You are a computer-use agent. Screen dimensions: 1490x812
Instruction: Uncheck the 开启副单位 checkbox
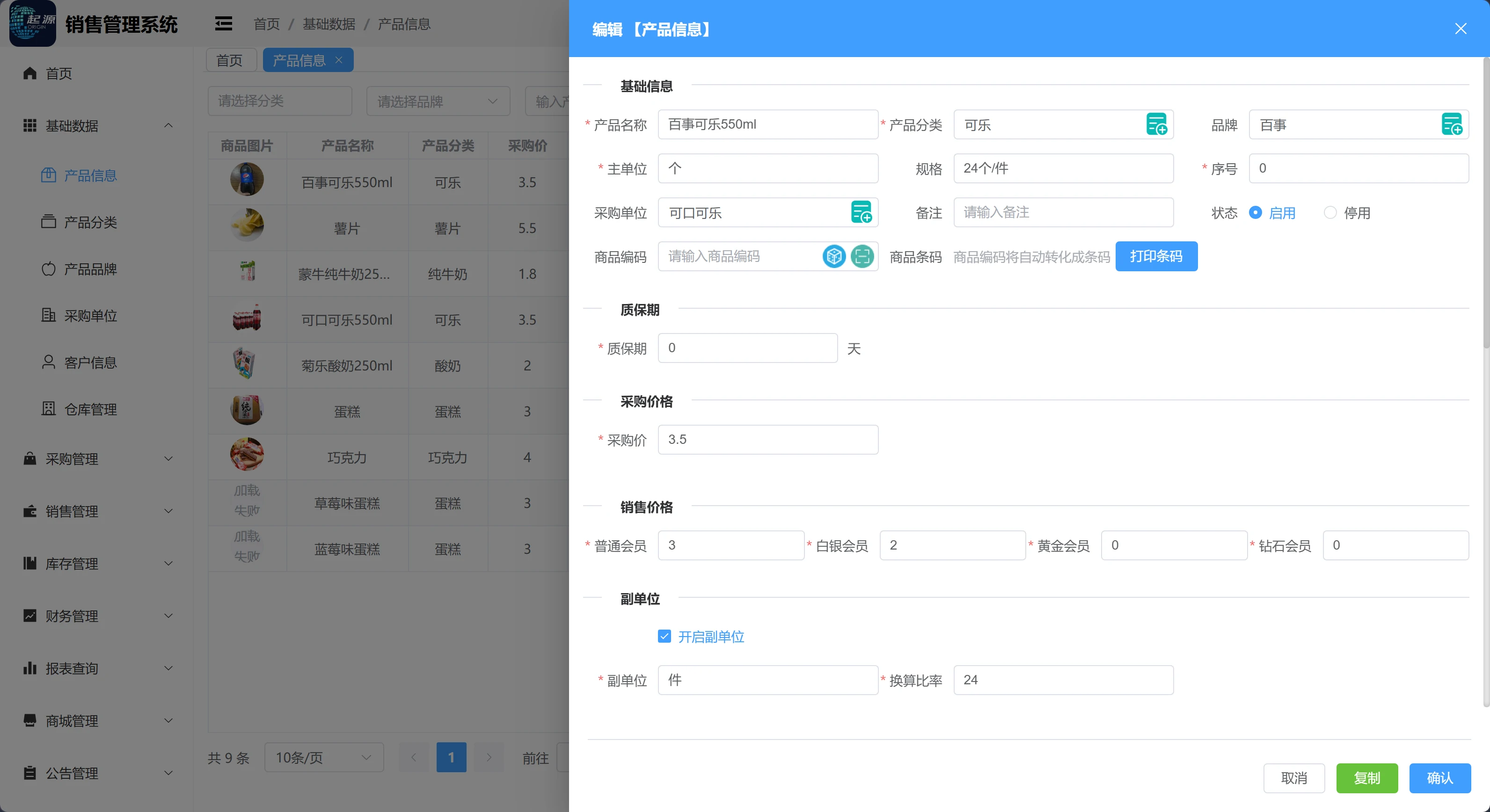(664, 636)
